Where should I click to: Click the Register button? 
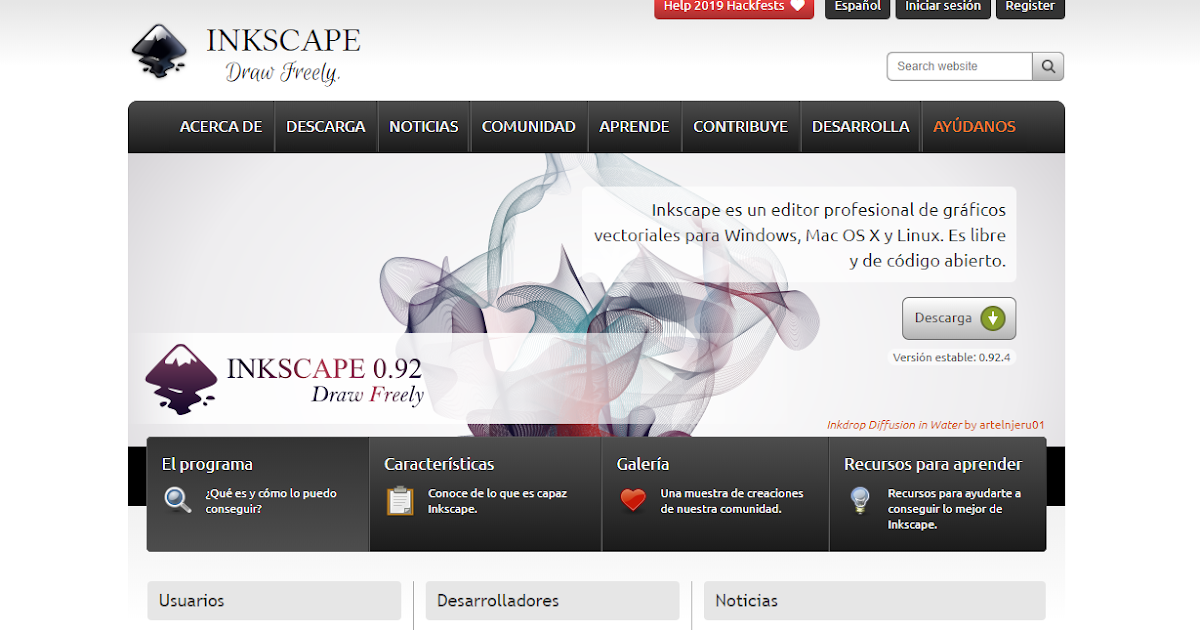(x=1030, y=7)
